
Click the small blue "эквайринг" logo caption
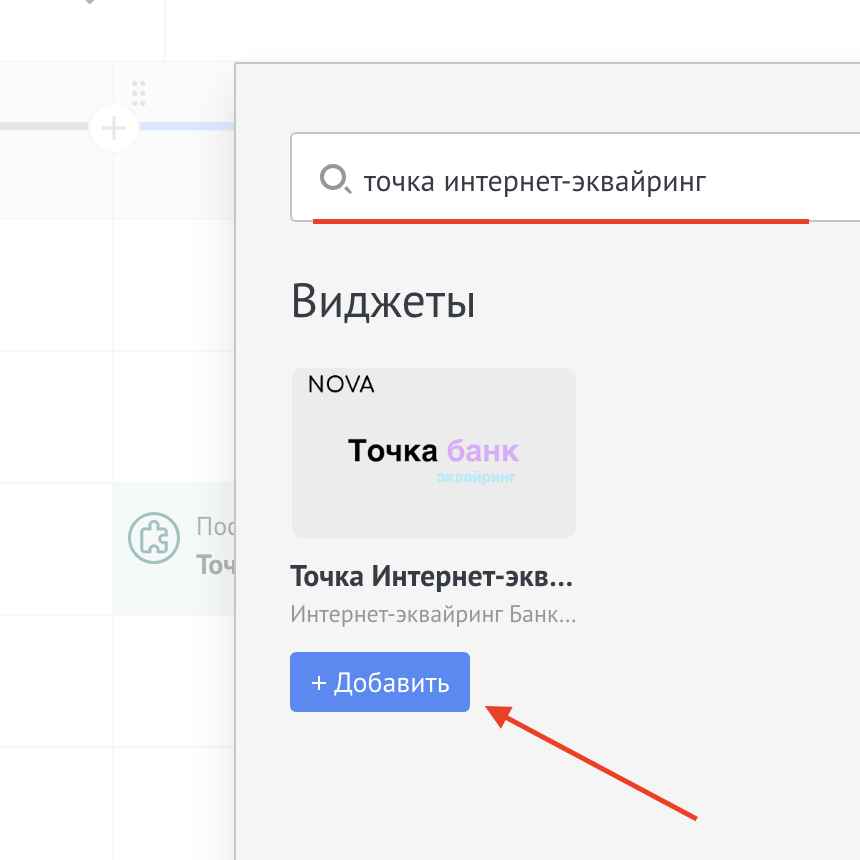click(x=476, y=478)
